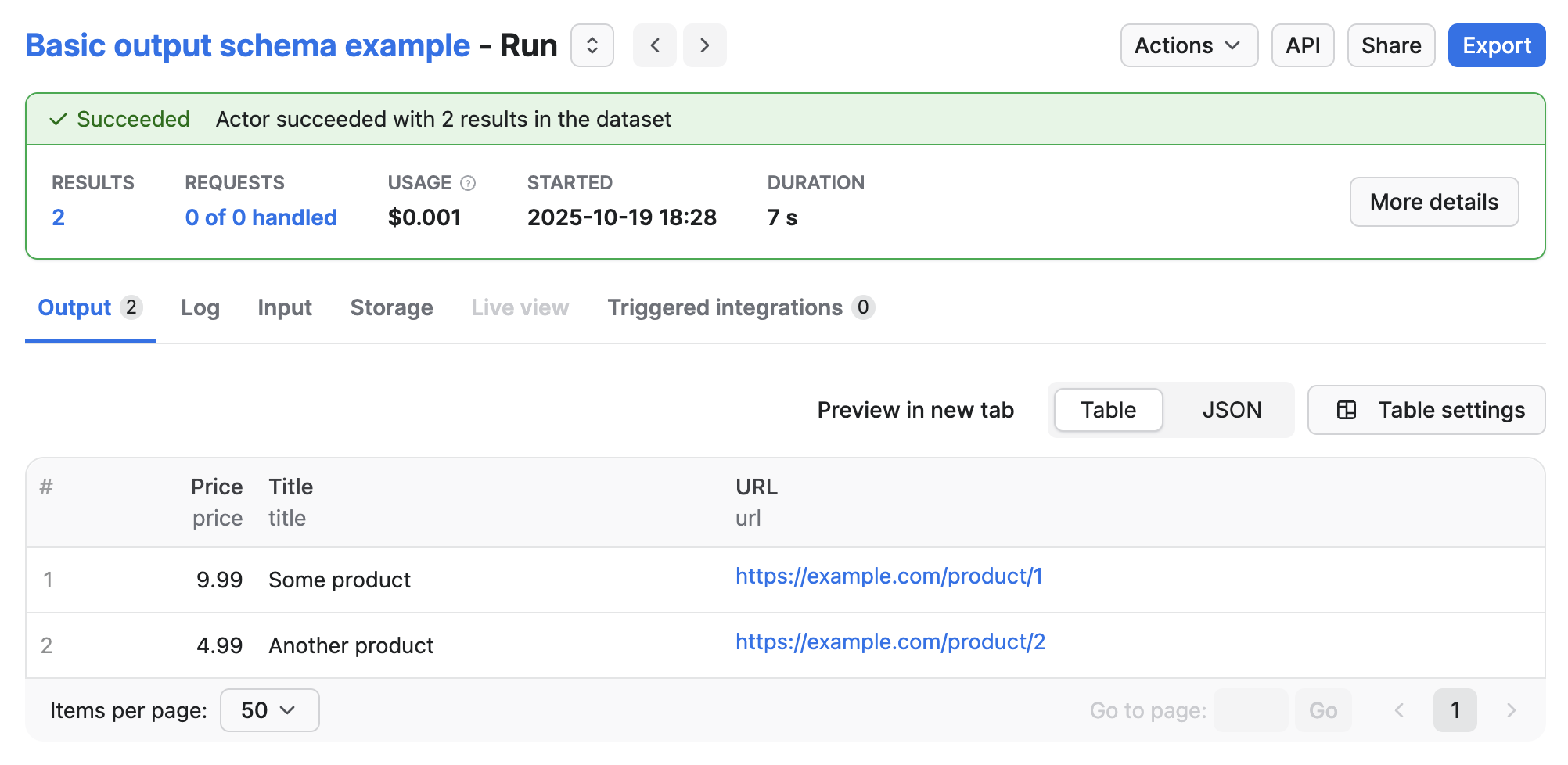
Task: Click the next page chevron in pagination
Action: tap(1511, 710)
